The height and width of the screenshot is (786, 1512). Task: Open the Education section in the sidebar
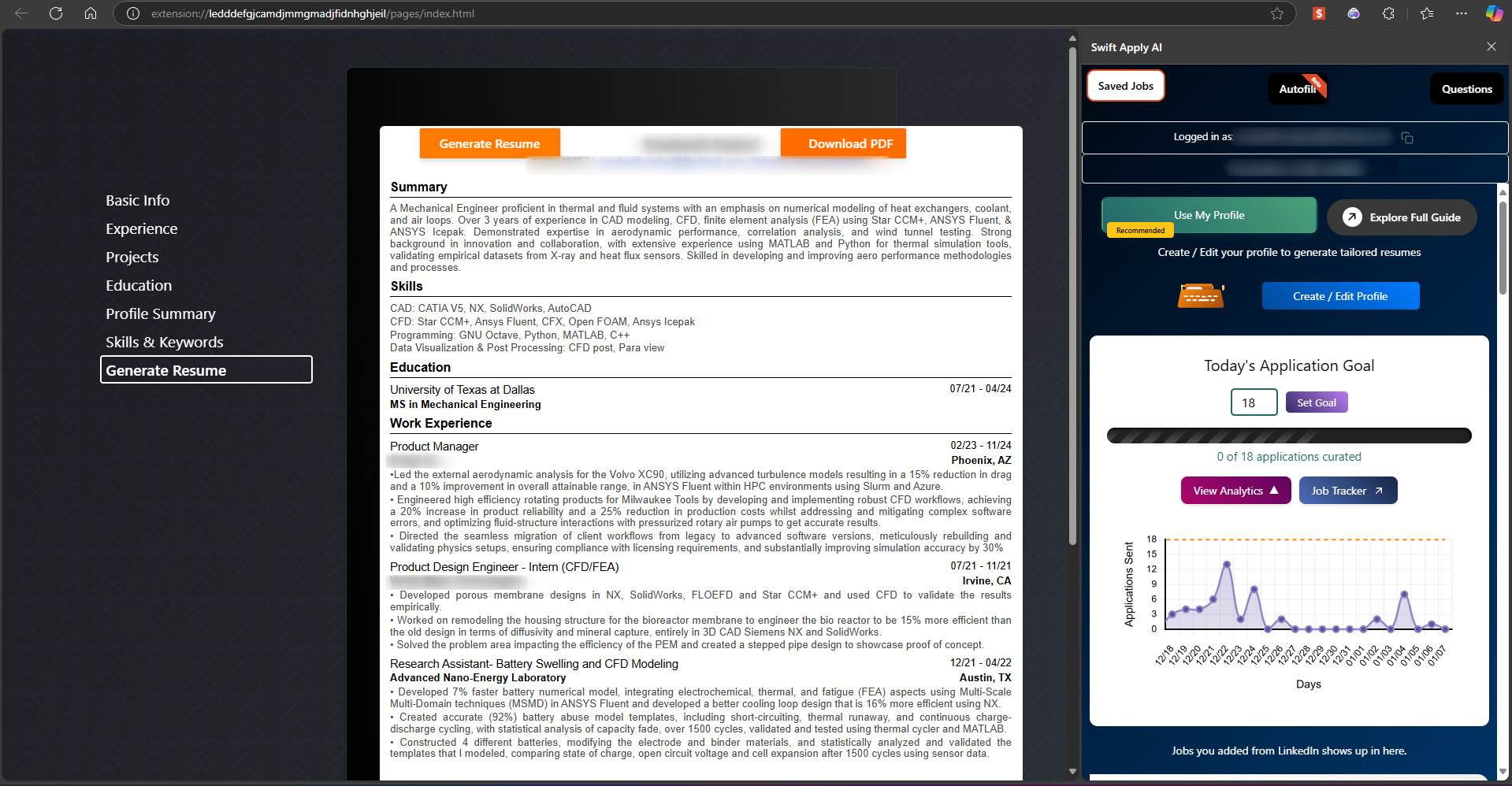click(x=139, y=286)
